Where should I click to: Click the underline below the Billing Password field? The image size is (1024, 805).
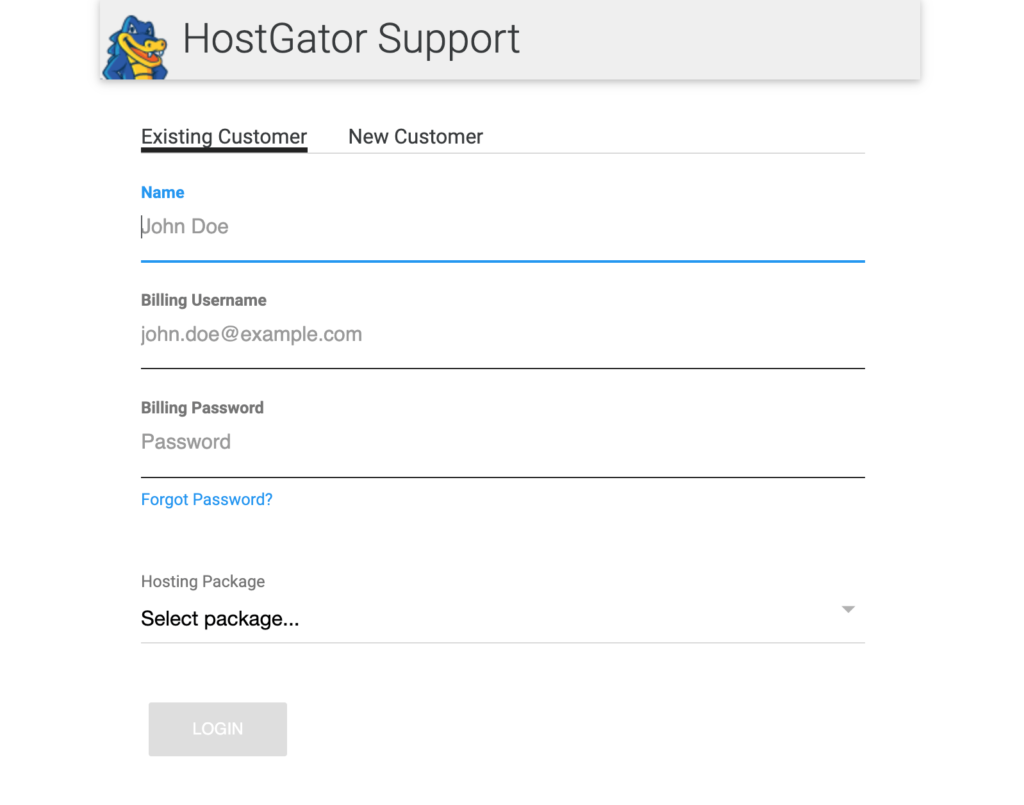coord(502,477)
